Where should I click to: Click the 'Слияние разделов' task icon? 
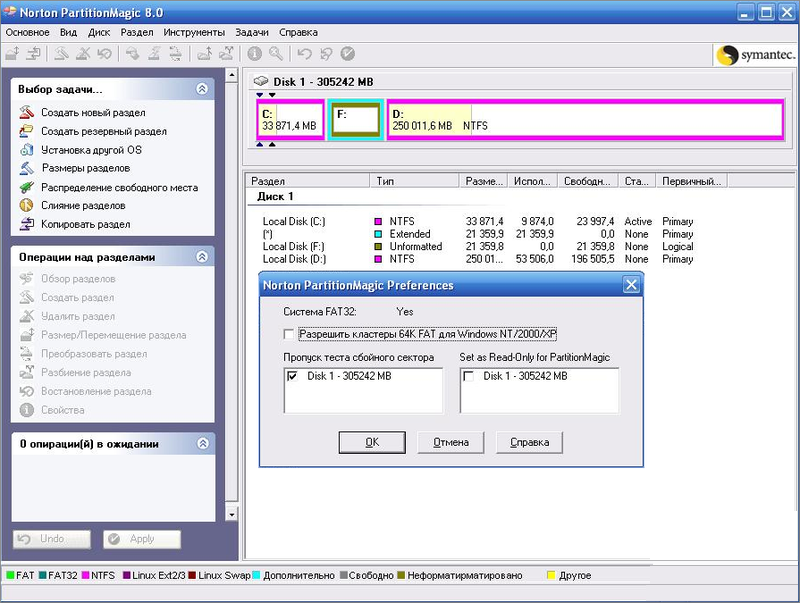(x=27, y=205)
